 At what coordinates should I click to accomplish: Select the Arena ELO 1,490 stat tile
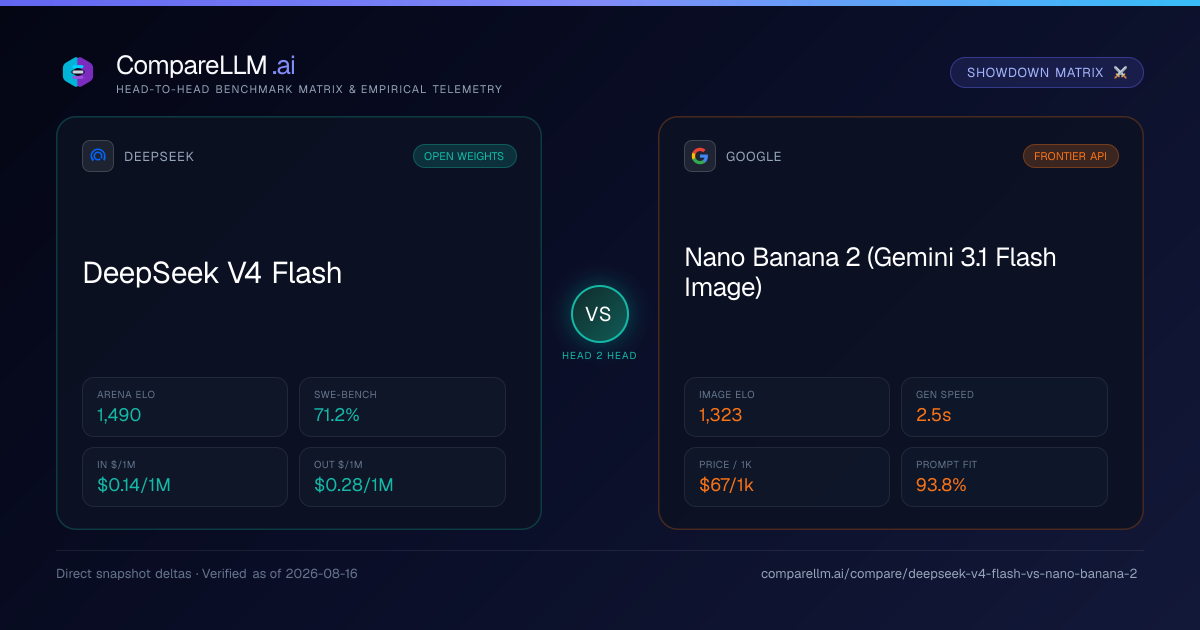[186, 407]
